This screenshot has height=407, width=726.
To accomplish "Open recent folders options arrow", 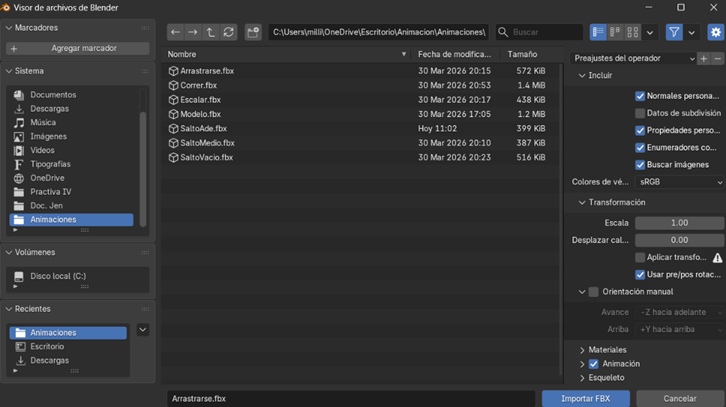I will pyautogui.click(x=143, y=330).
